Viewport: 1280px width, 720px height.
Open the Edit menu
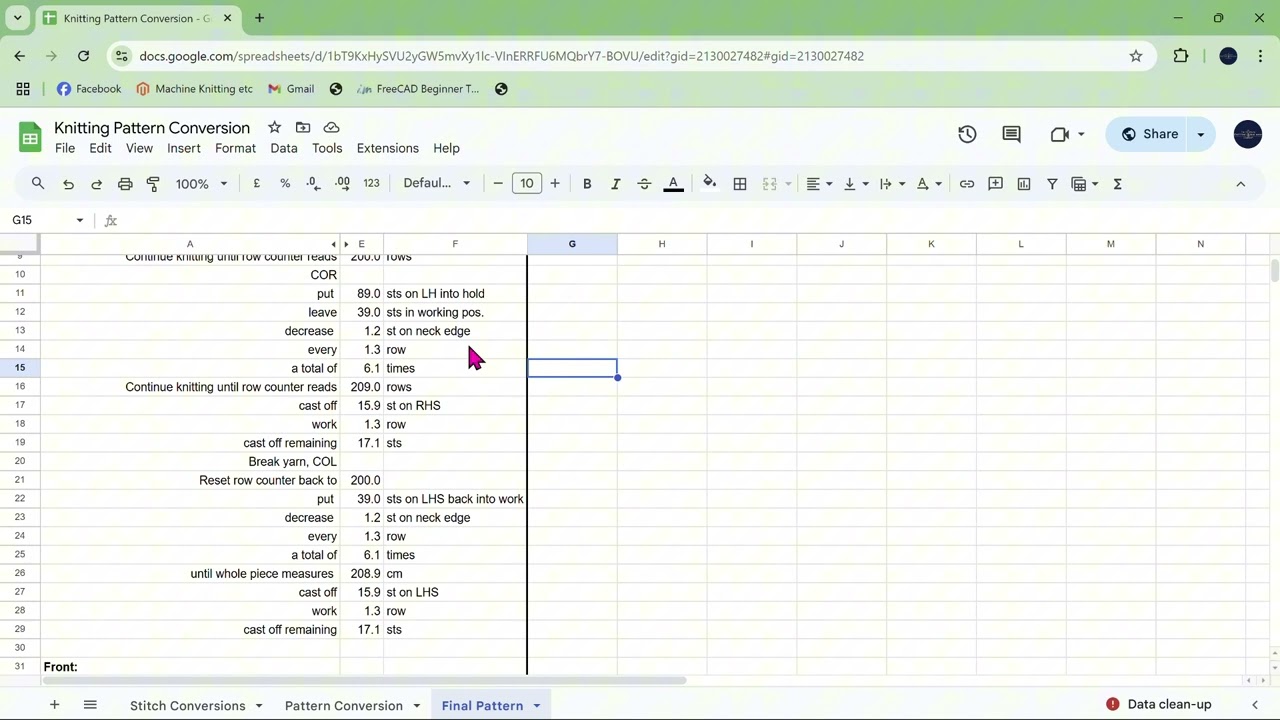tap(100, 148)
